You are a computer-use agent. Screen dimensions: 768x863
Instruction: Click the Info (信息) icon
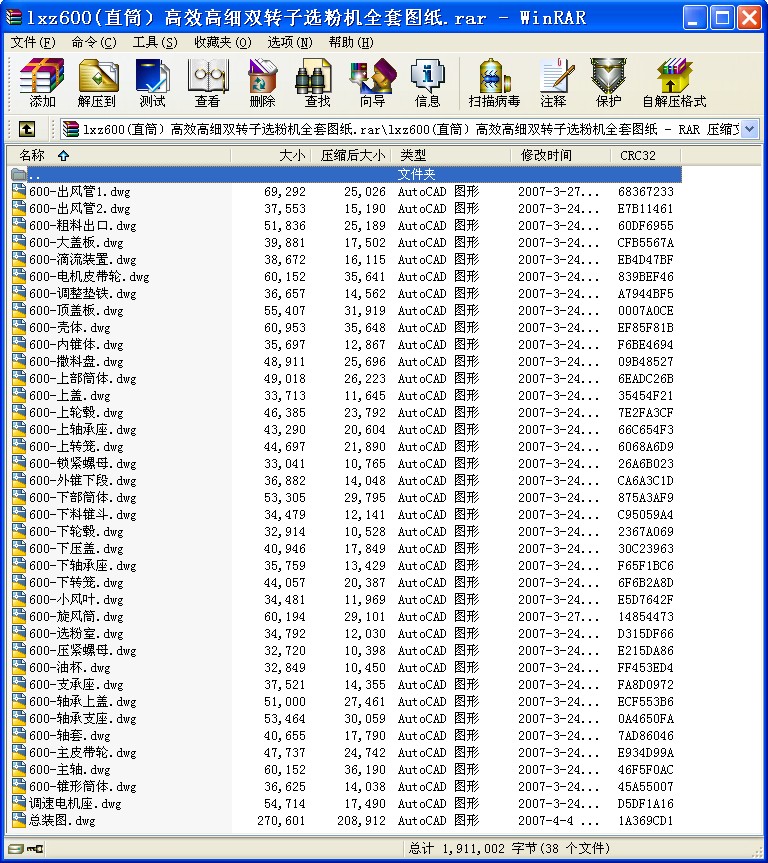427,83
